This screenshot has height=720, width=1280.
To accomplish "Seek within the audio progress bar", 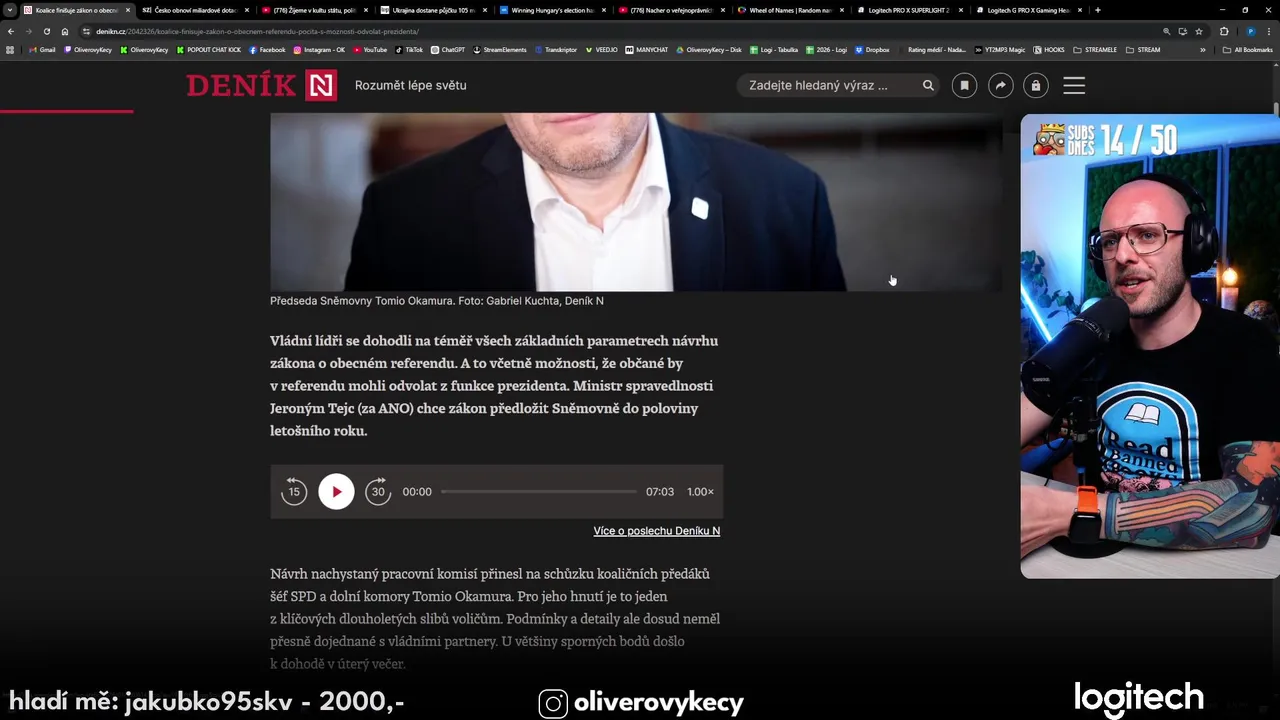I will click(539, 492).
